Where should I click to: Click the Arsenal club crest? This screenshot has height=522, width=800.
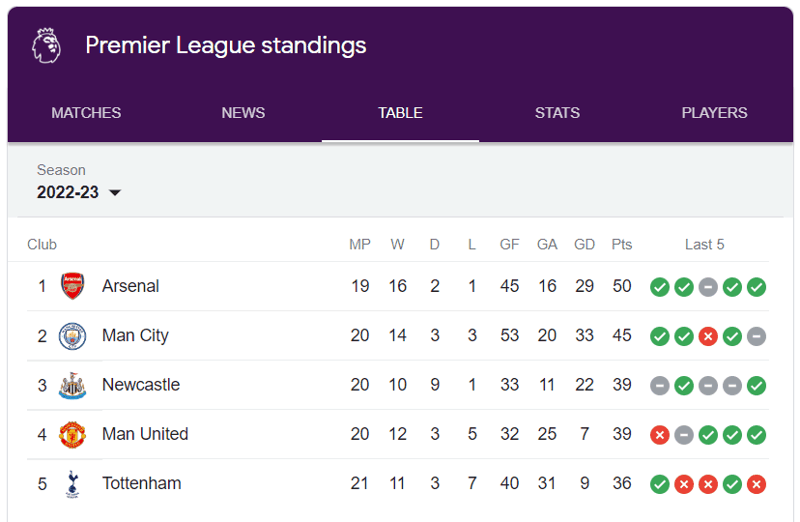[x=72, y=286]
